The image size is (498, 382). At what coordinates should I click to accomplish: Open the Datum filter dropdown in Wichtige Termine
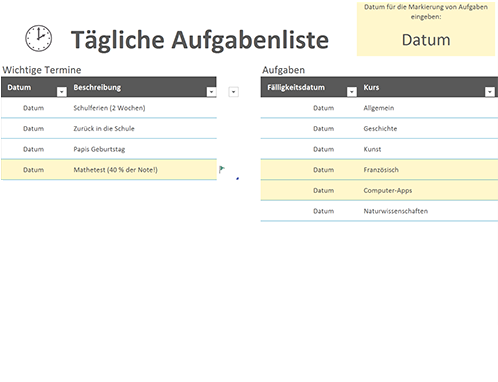coord(62,92)
